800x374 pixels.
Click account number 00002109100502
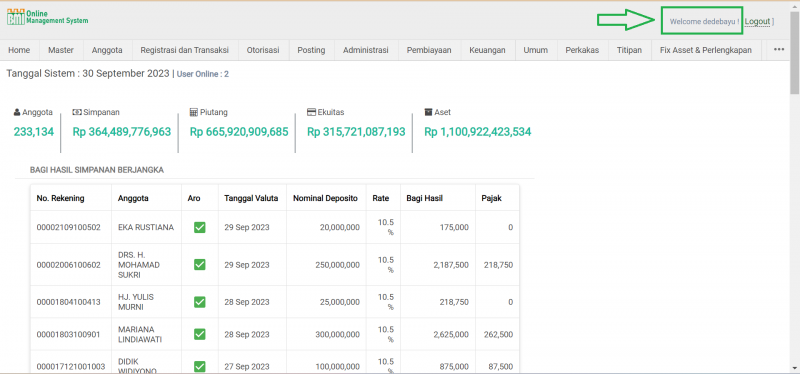(68, 228)
